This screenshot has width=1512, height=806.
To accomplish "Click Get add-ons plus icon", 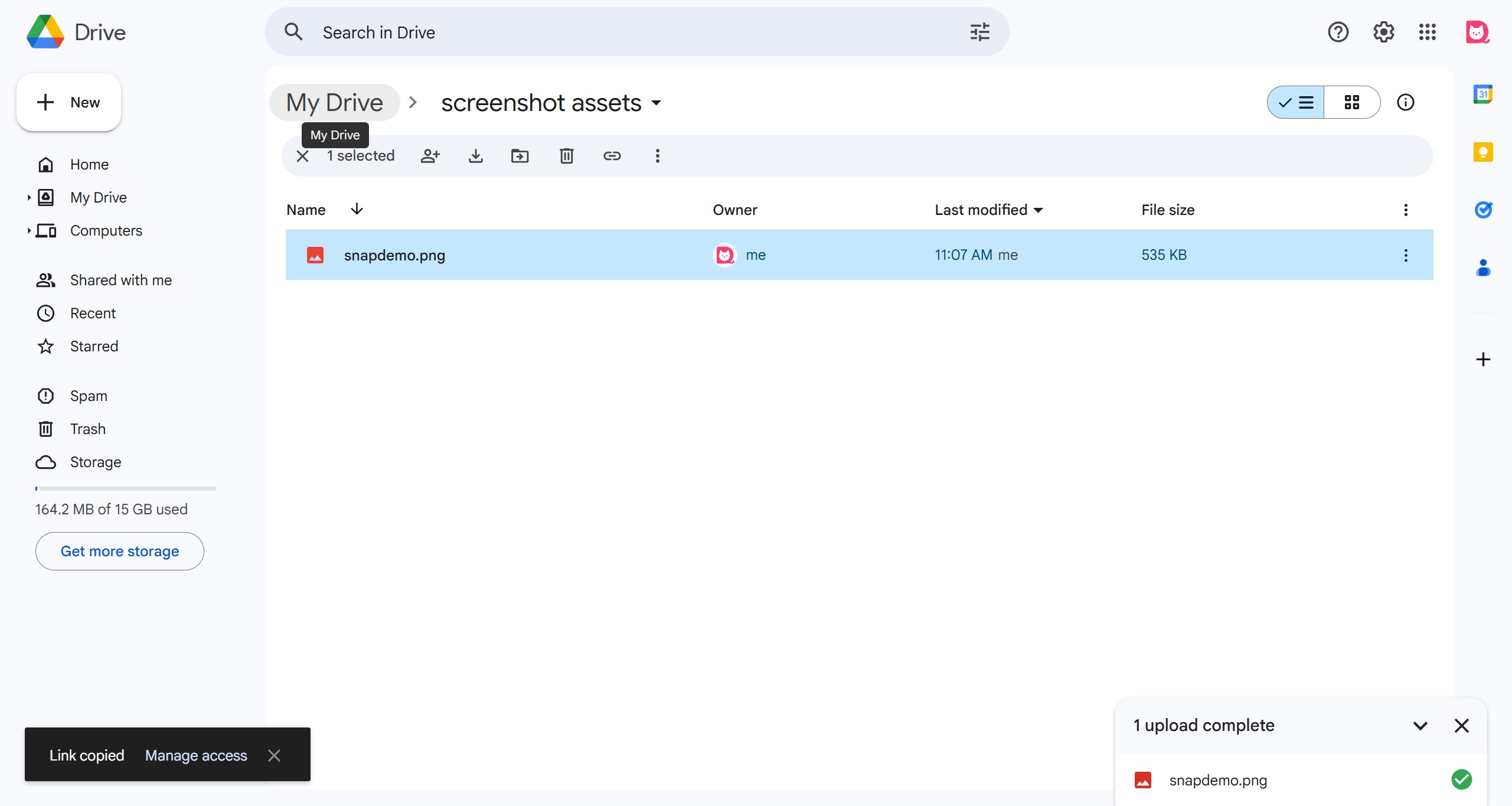I will (x=1483, y=359).
